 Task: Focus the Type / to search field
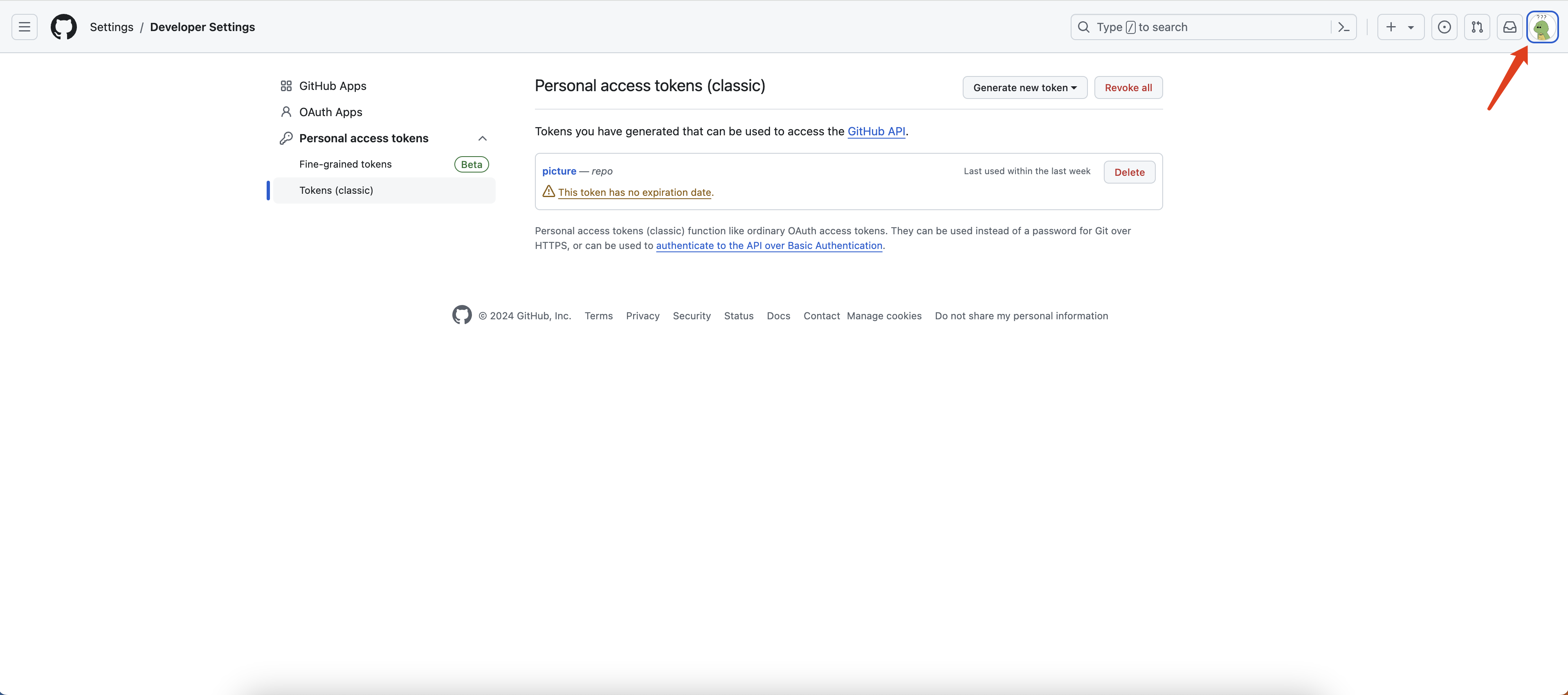tap(1213, 27)
